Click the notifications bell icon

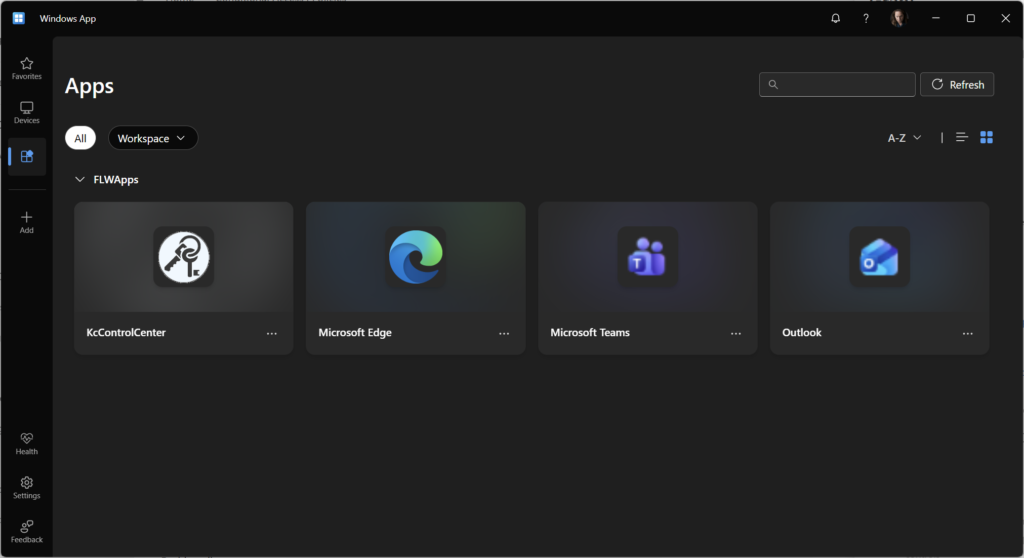click(836, 18)
